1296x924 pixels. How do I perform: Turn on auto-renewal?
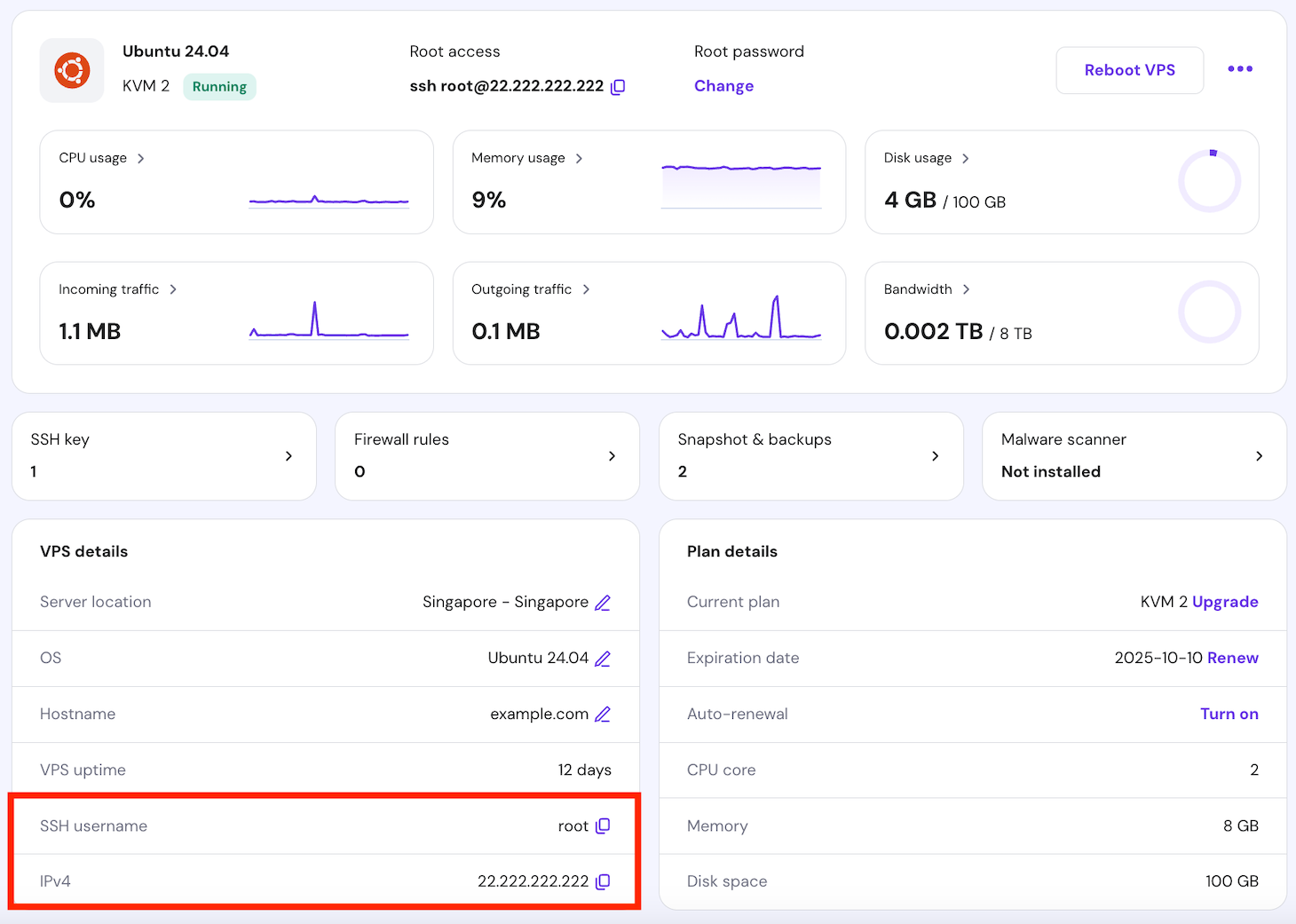1229,714
